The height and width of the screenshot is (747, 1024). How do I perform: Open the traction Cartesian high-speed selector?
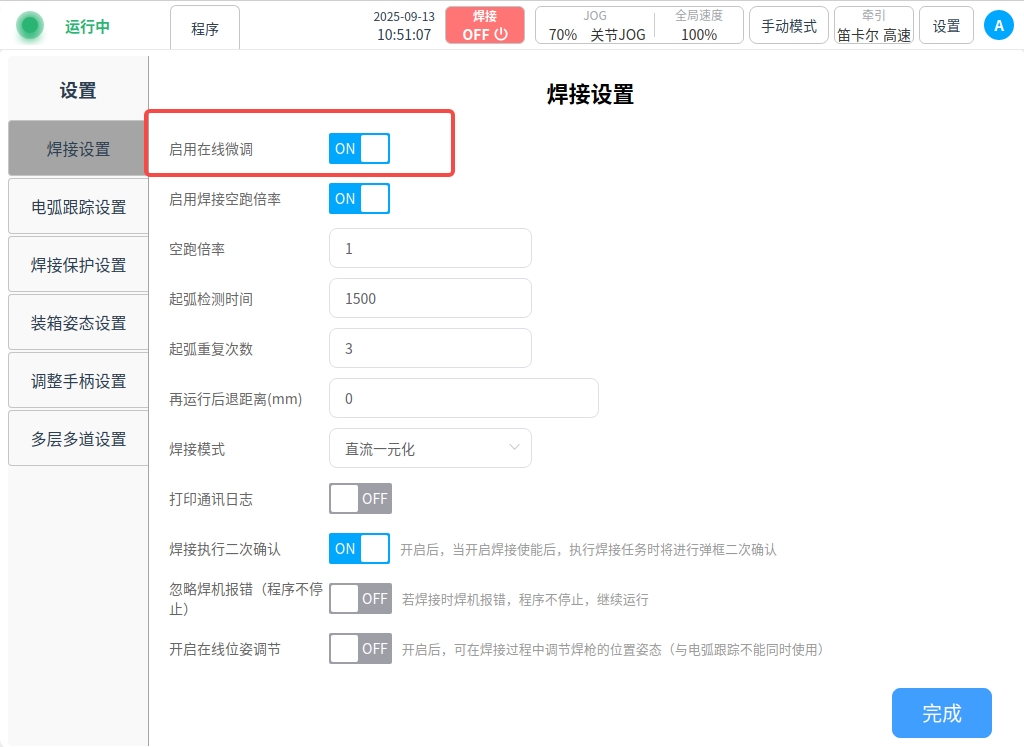pyautogui.click(x=873, y=26)
